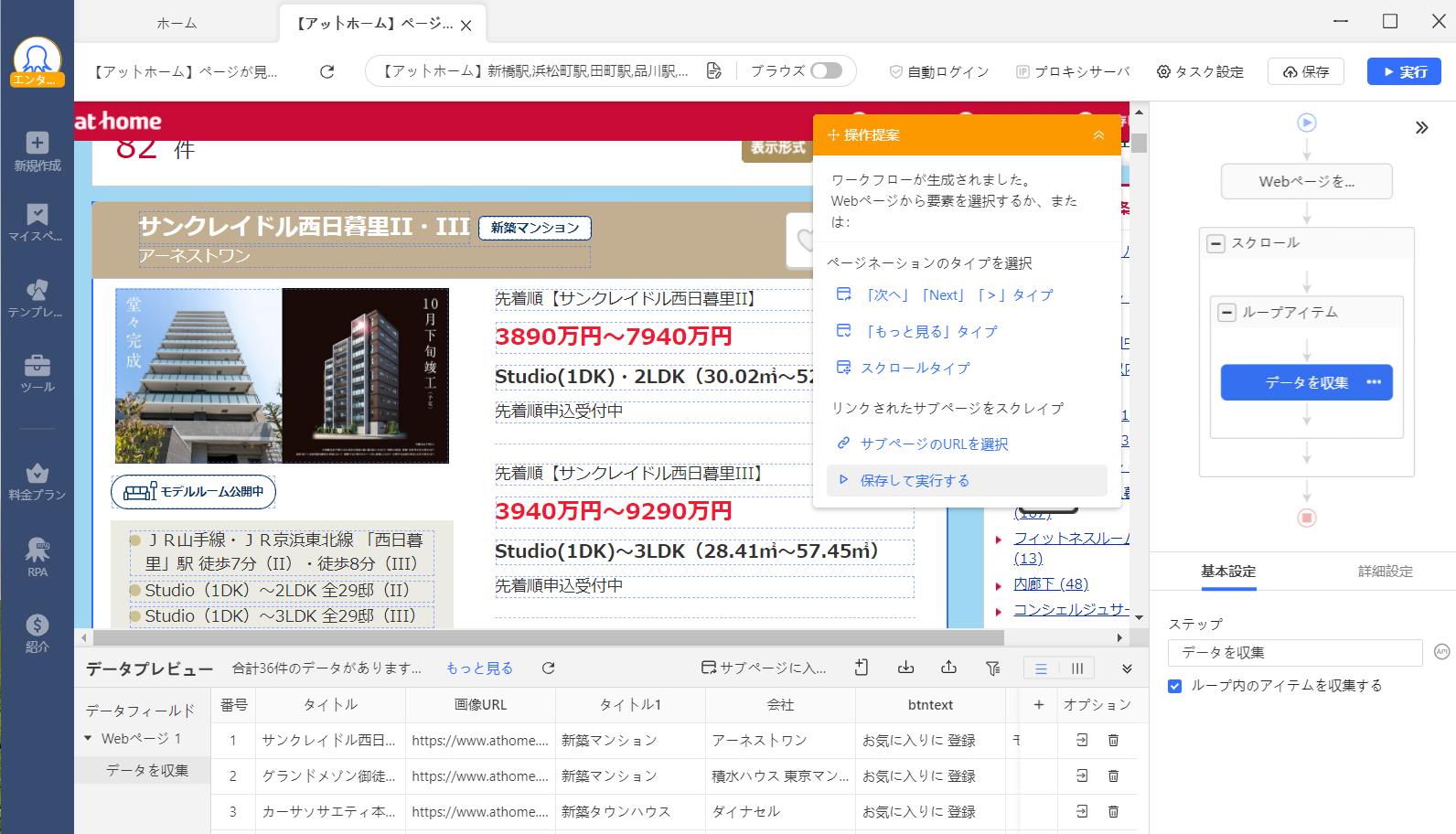Click the download-tray icon in data preview
Image resolution: width=1456 pixels, height=834 pixels.
pyautogui.click(x=905, y=668)
